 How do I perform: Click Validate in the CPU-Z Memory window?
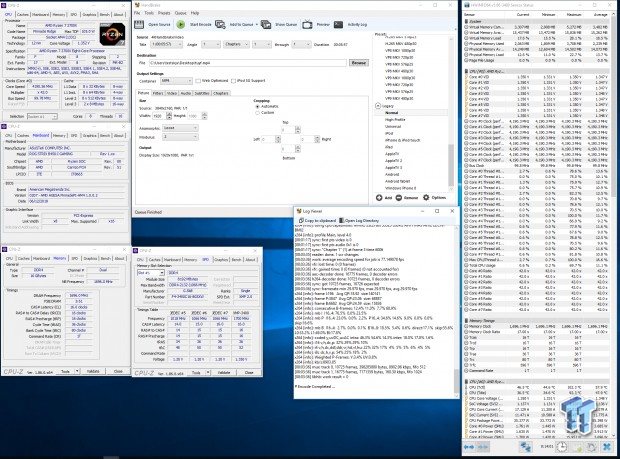point(93,371)
